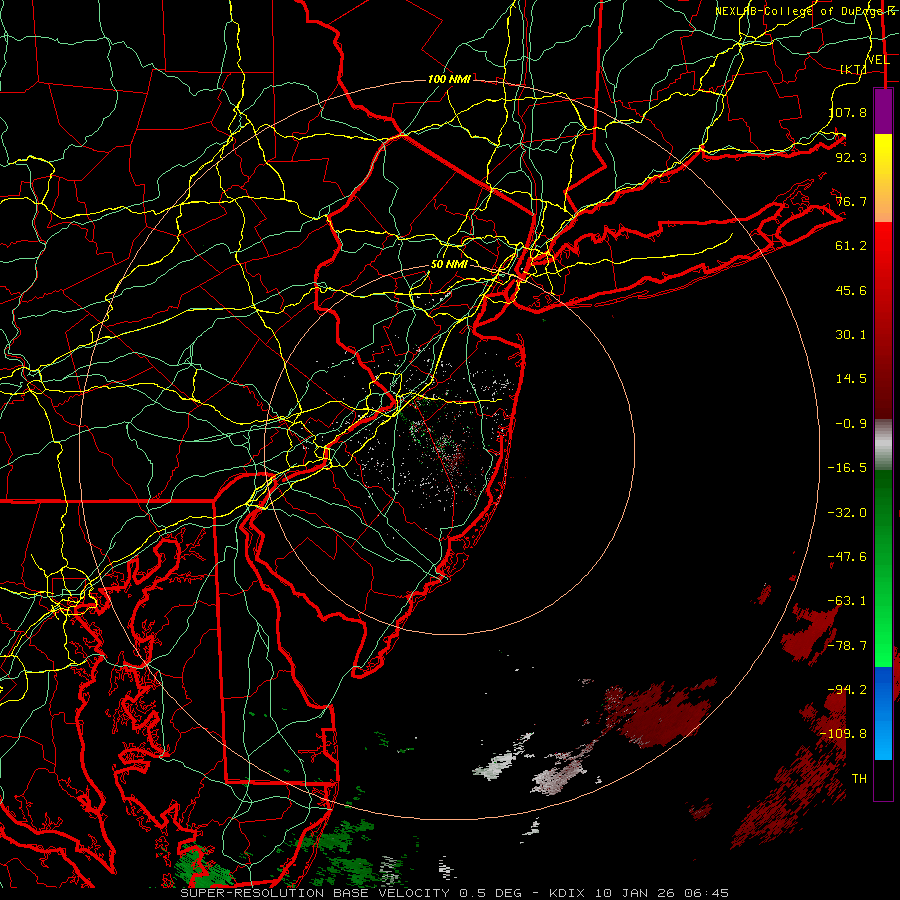Select the -78.7 legend value
This screenshot has height=900, width=900.
tap(847, 646)
